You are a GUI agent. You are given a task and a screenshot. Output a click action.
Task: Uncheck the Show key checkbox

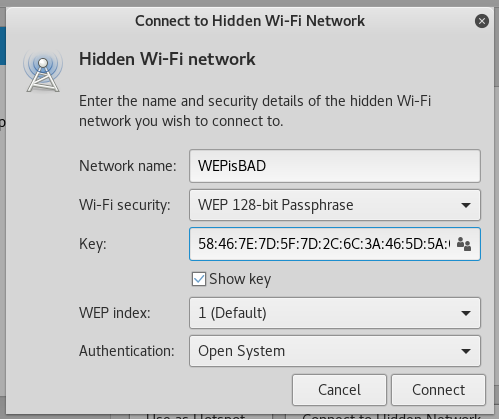coord(199,279)
